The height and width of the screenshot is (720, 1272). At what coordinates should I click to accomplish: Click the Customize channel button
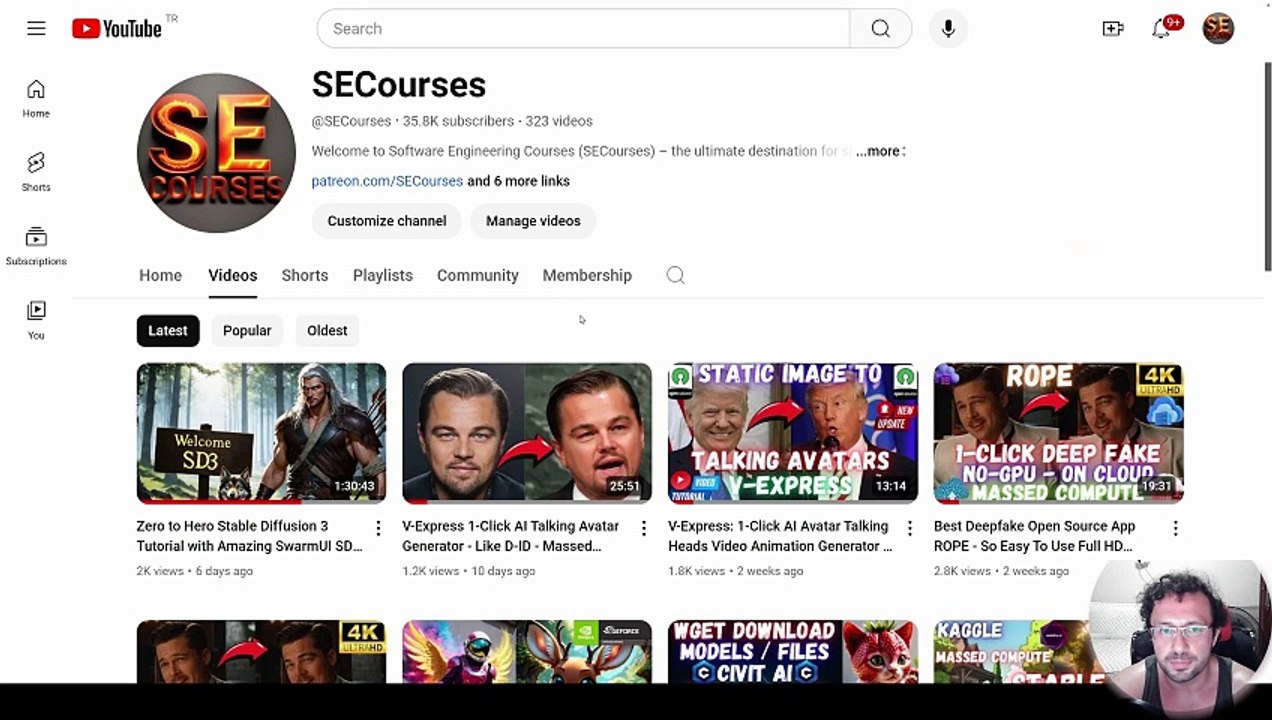point(387,221)
